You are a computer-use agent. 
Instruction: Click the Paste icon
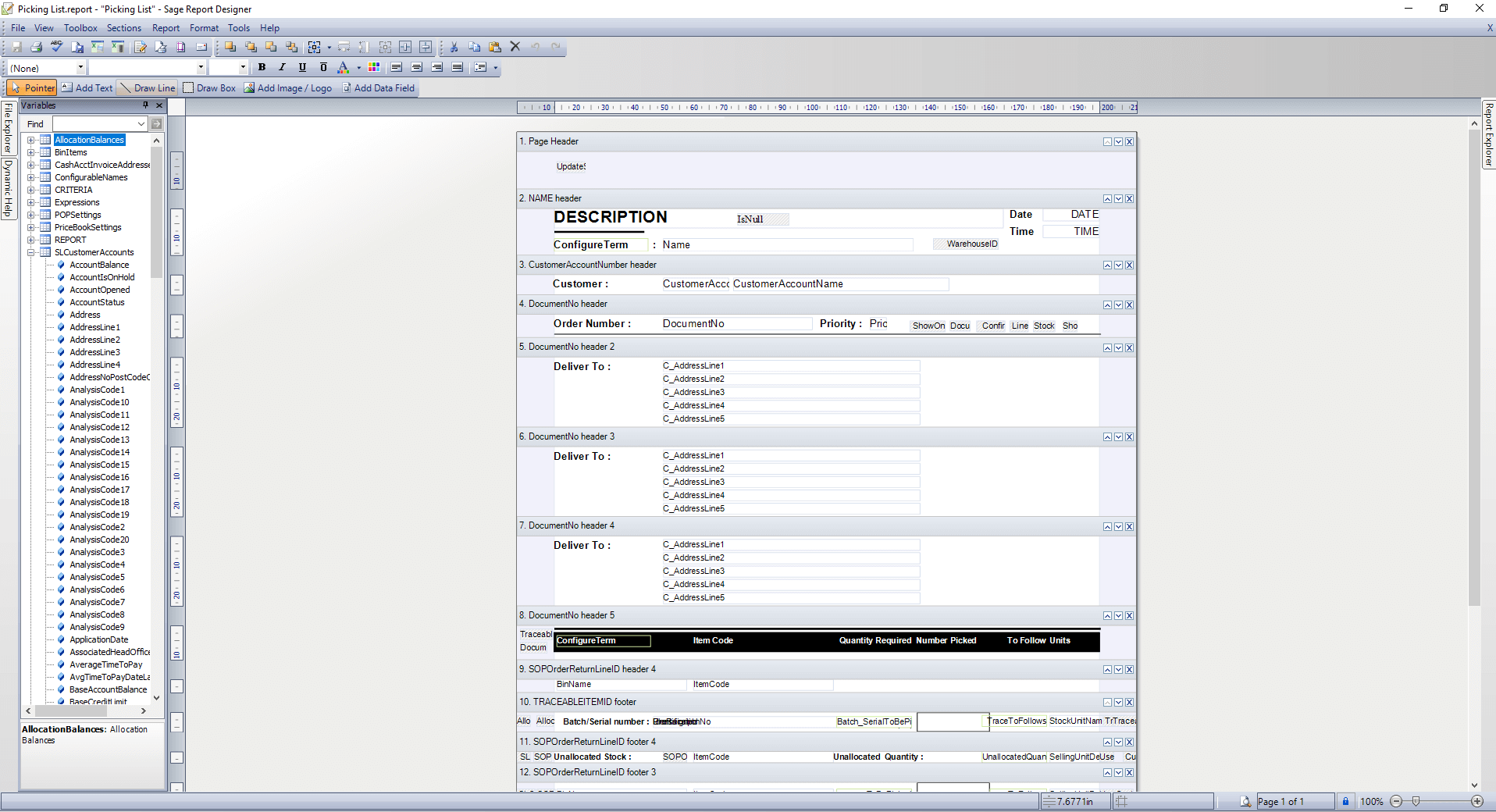coord(495,47)
